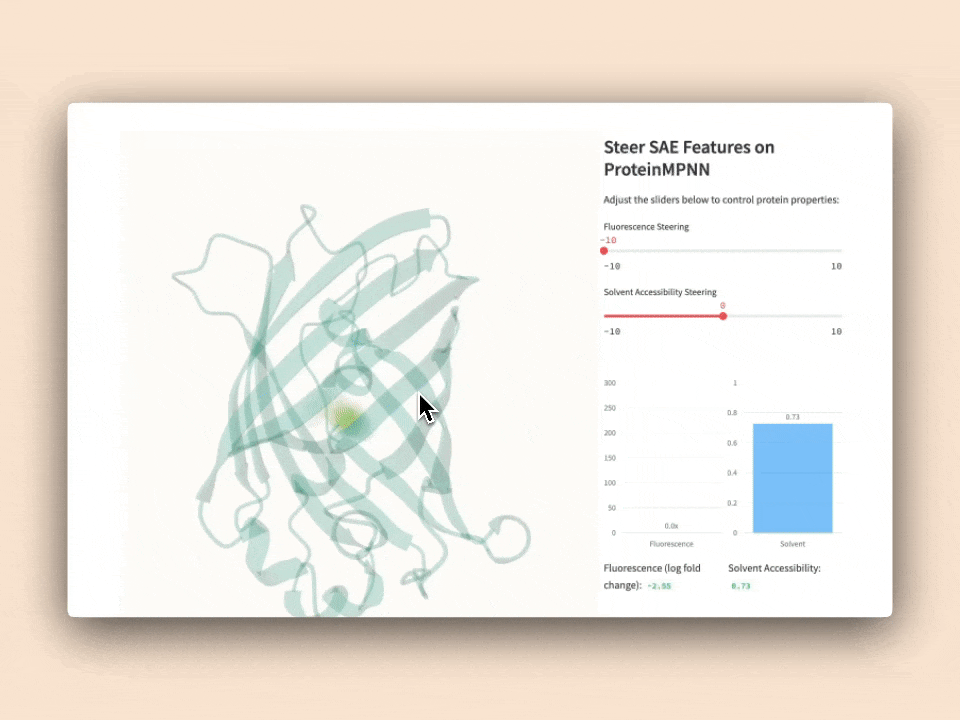
Task: Click the red -10 value above Fluorescence slider
Action: (x=608, y=240)
